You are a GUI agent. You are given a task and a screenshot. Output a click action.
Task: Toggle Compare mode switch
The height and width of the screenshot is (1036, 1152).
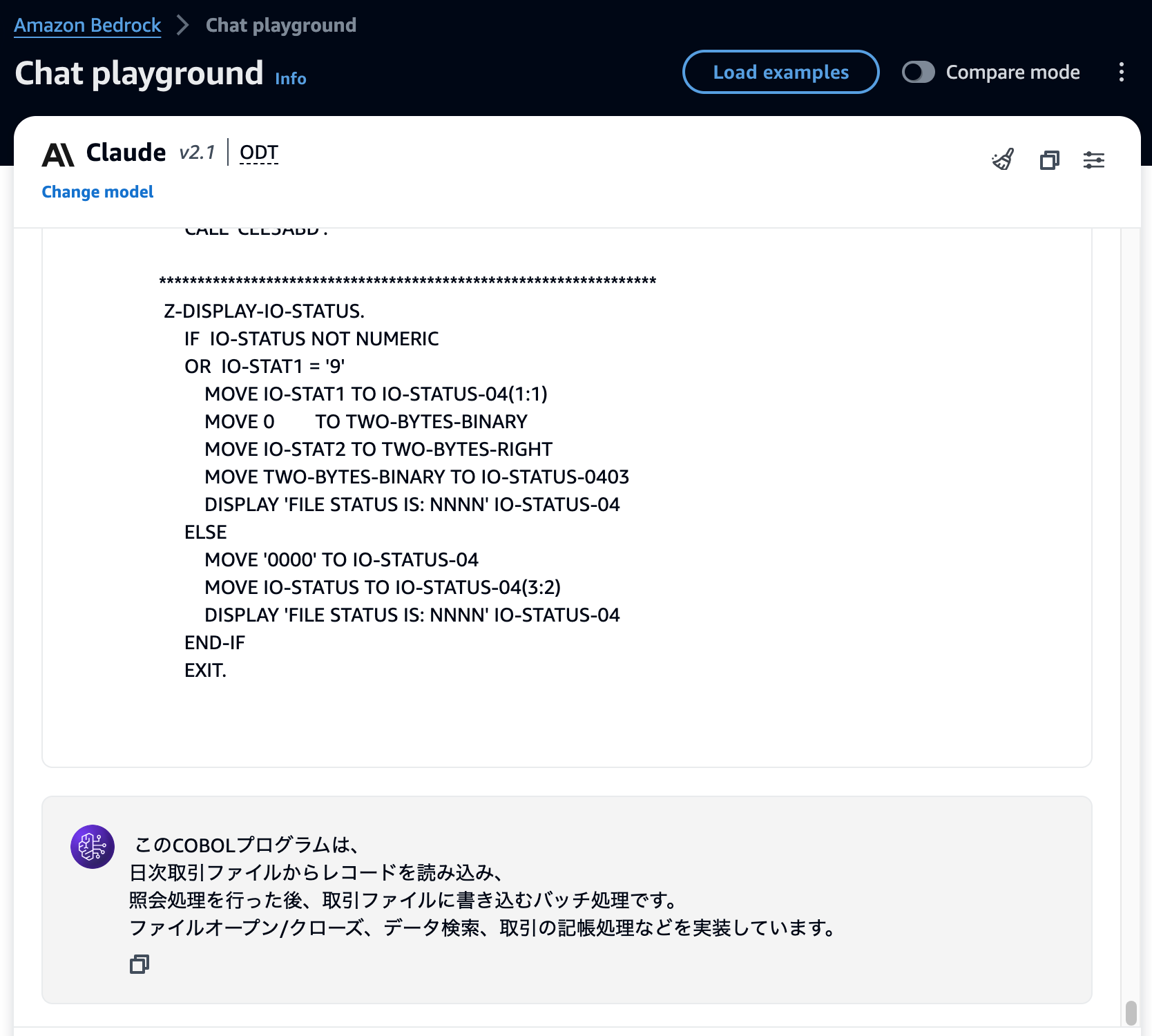pyautogui.click(x=919, y=72)
